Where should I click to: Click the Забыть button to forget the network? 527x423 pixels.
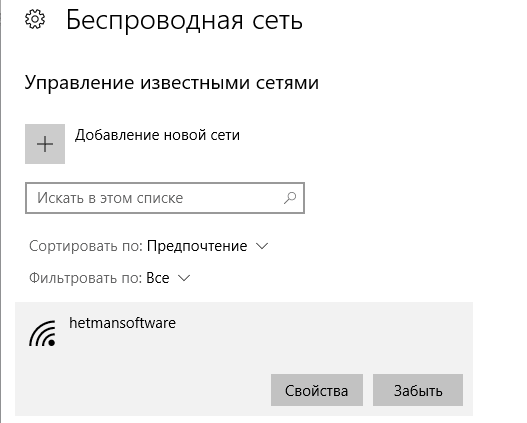(418, 390)
